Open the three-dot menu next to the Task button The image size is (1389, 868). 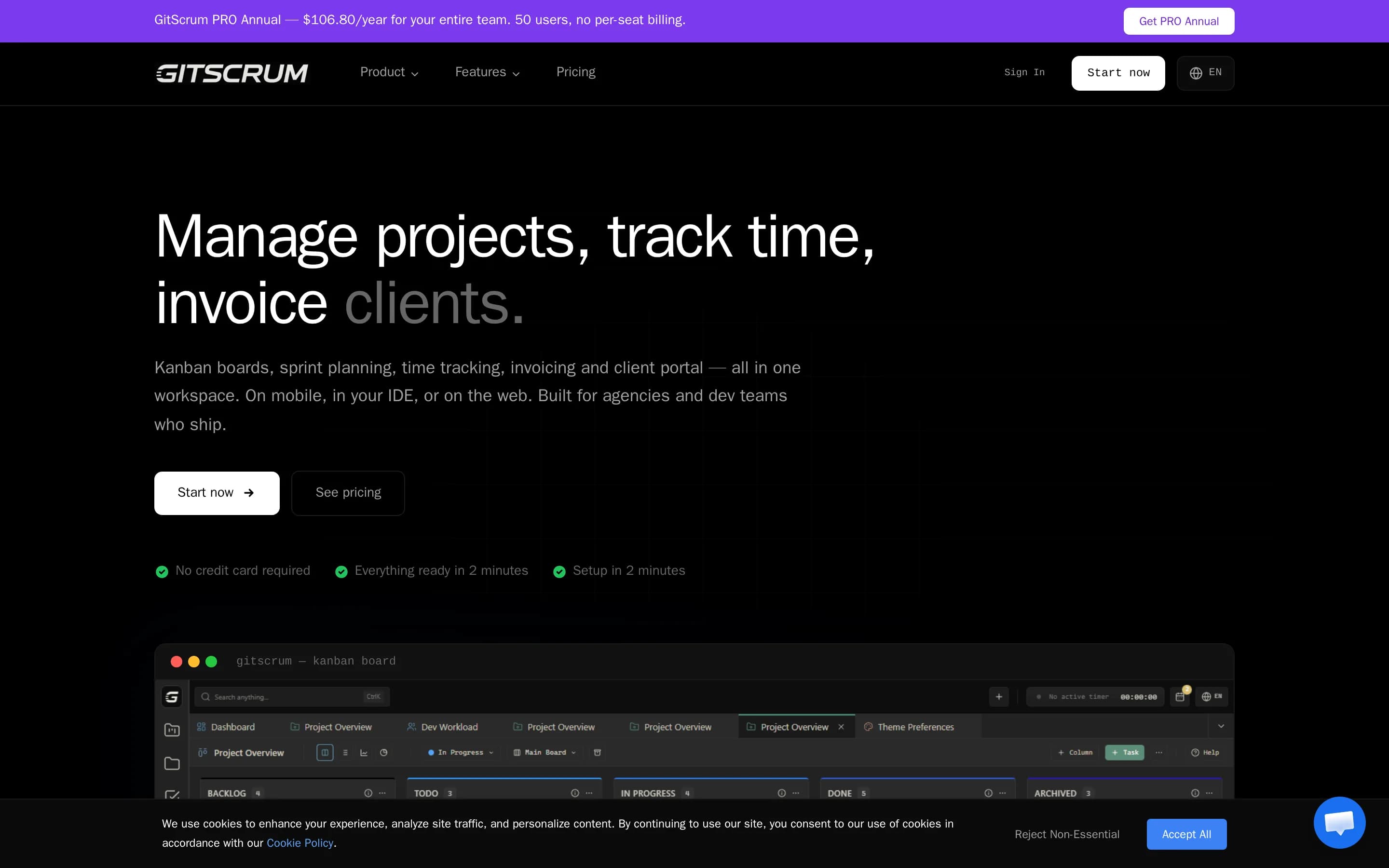(x=1159, y=752)
